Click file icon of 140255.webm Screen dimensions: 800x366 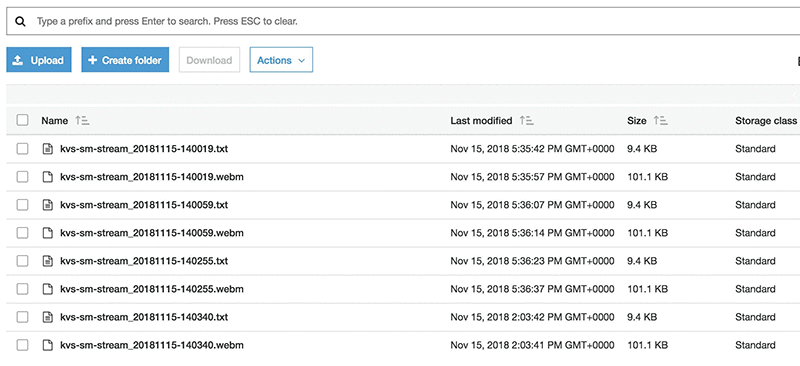tap(47, 289)
